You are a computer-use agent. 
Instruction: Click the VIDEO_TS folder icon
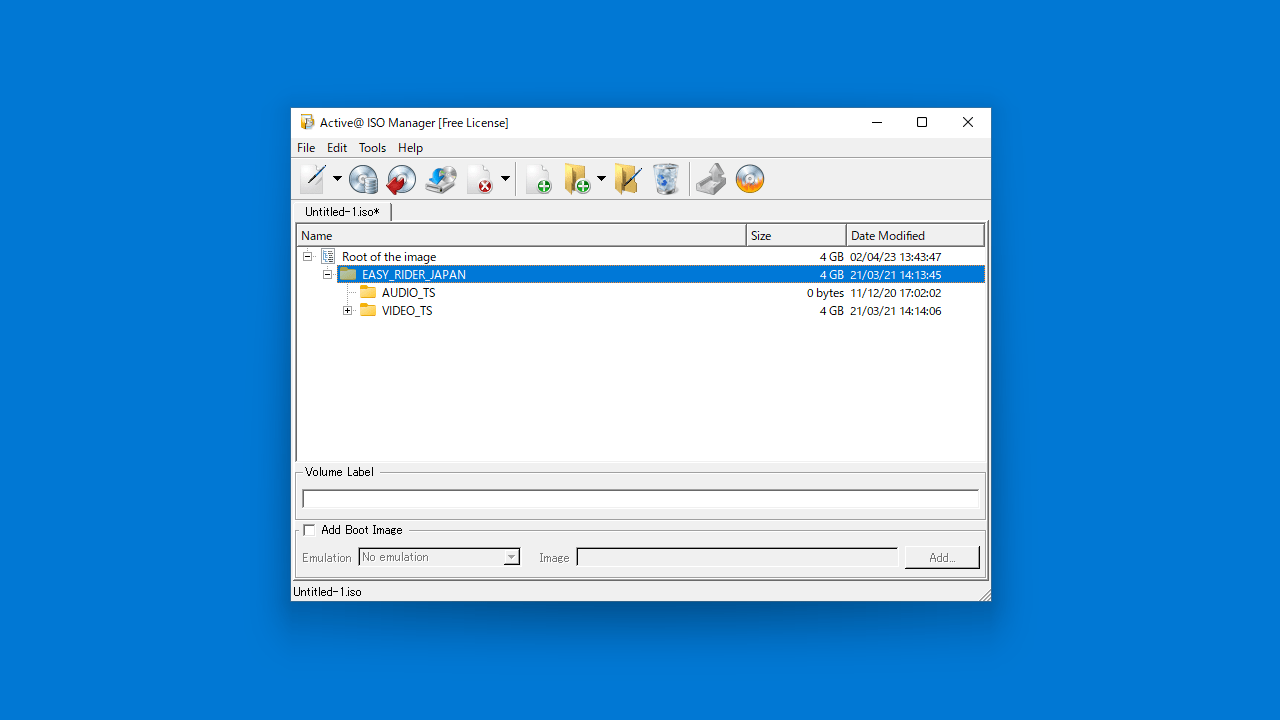click(x=368, y=311)
